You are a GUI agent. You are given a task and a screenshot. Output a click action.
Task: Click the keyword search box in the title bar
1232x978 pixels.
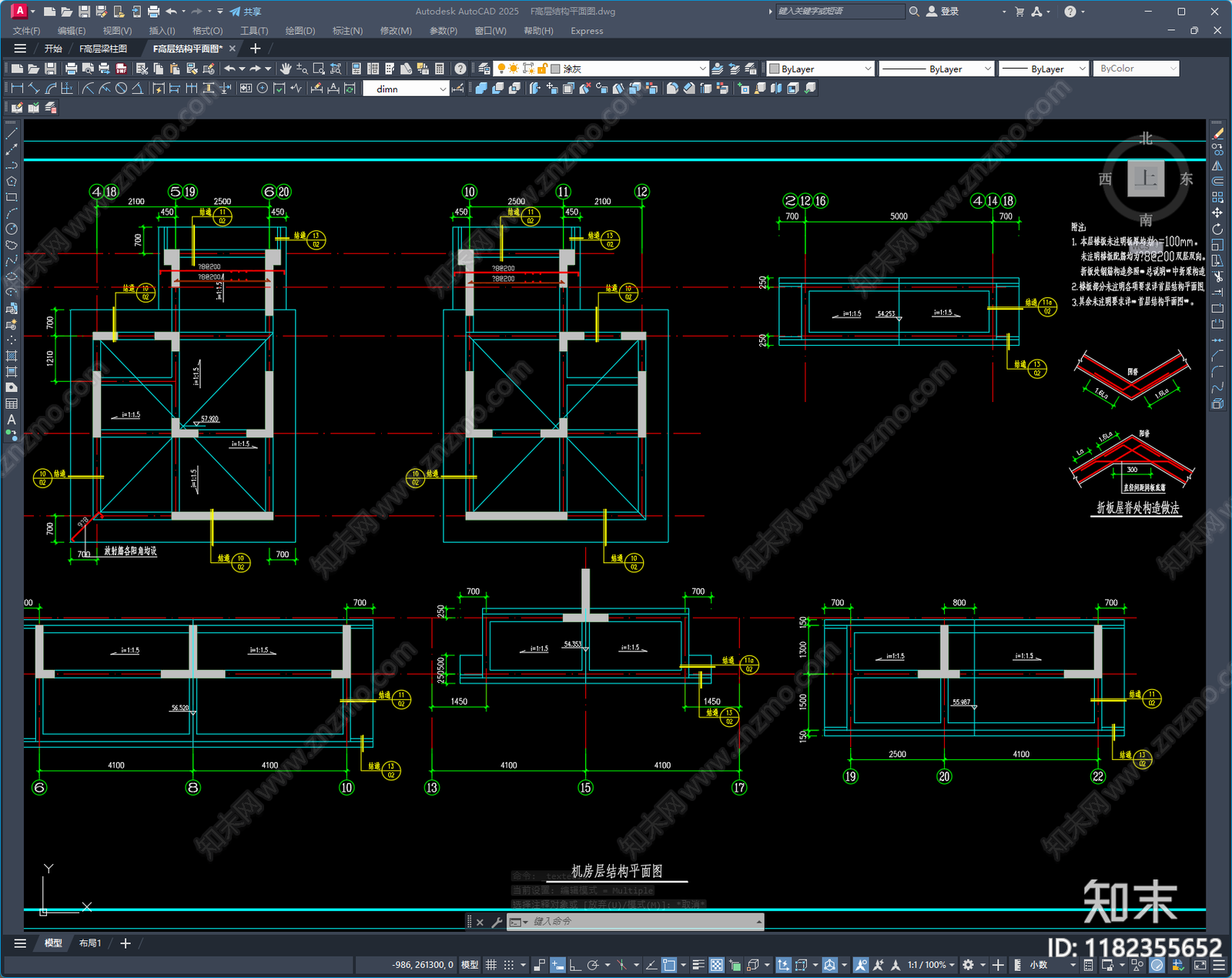[839, 12]
